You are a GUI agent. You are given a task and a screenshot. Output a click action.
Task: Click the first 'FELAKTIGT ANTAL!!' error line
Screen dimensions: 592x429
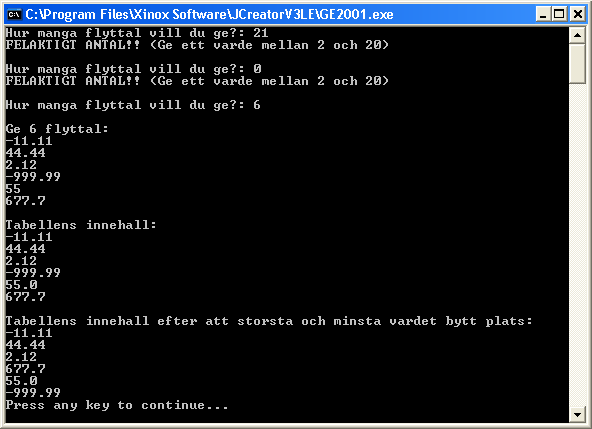[197, 45]
